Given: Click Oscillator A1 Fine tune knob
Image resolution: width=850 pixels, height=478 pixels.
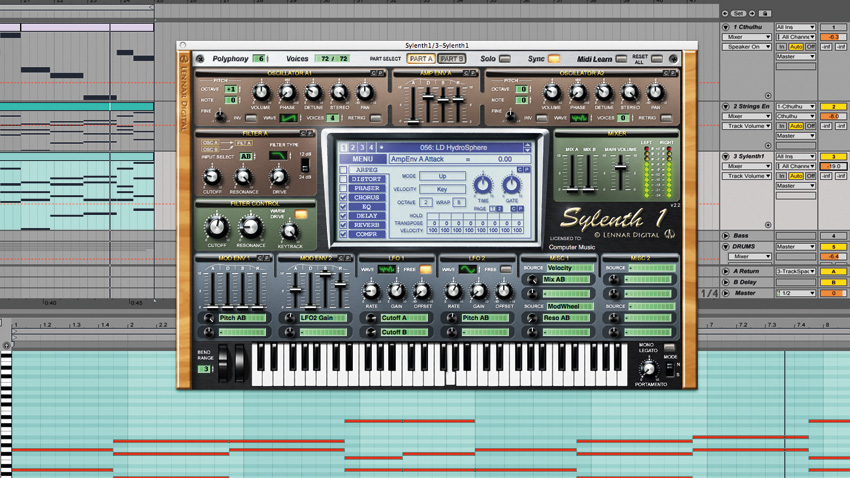Looking at the screenshot, I should [220, 115].
